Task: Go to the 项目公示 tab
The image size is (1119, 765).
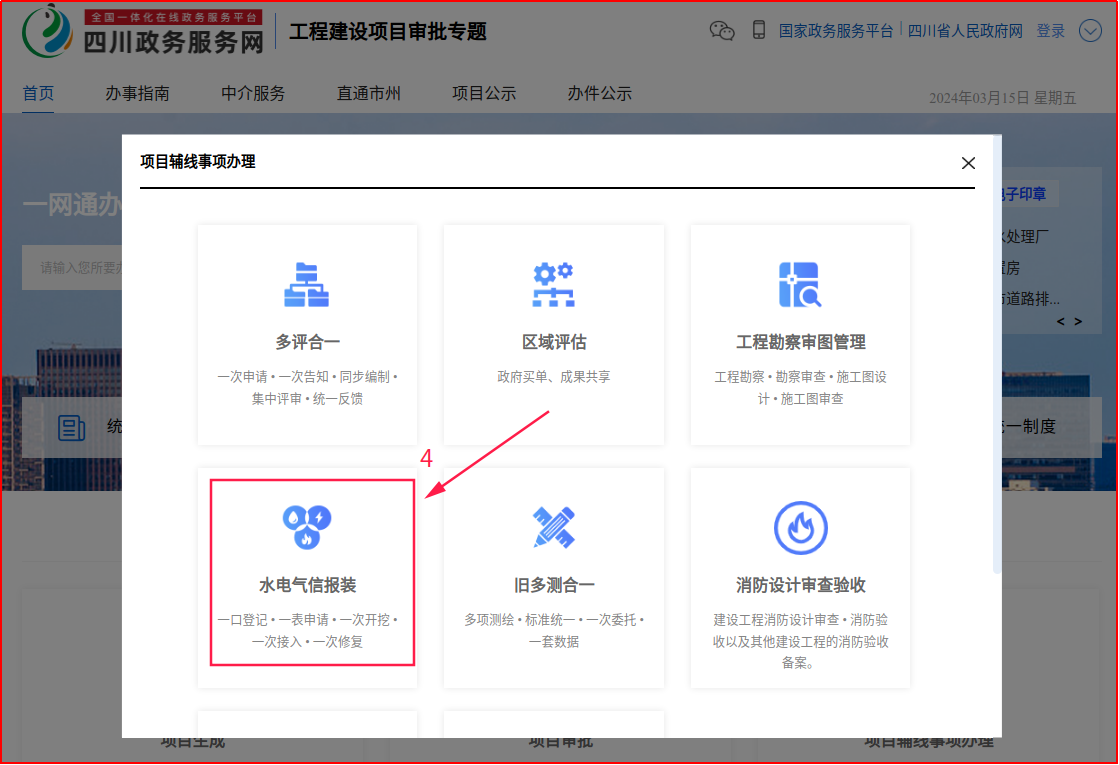Action: [x=484, y=93]
